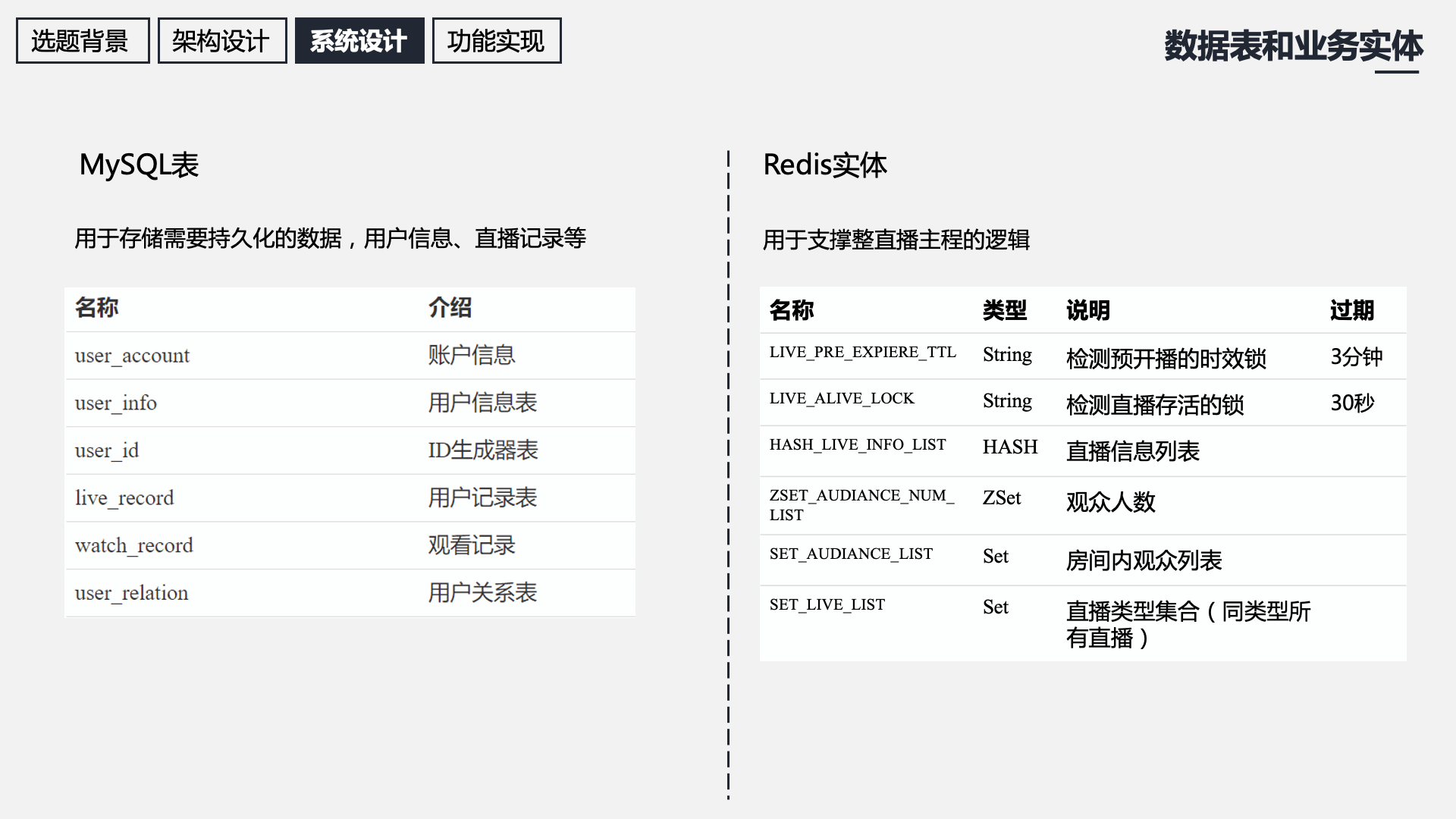
Task: Switch to the 架构设计 tab
Action: click(x=221, y=41)
